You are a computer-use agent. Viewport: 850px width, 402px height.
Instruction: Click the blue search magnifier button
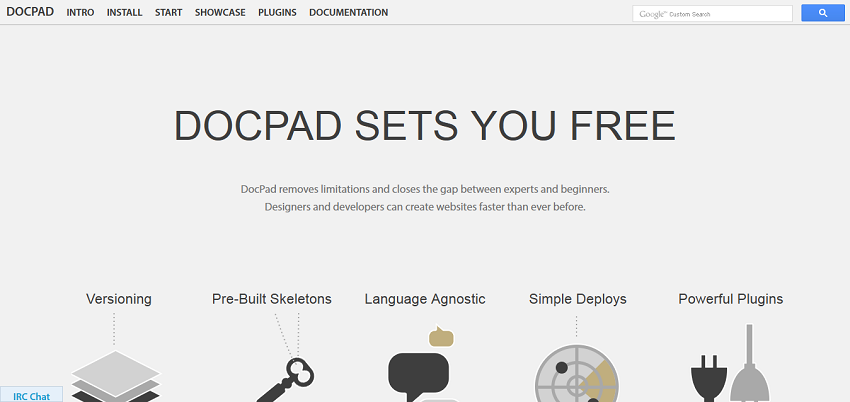click(823, 13)
